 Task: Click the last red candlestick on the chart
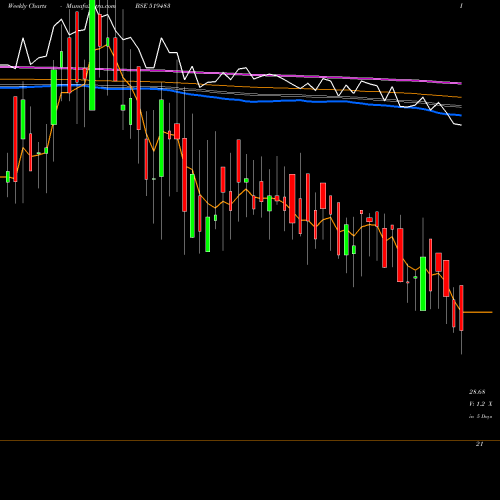(x=461, y=308)
